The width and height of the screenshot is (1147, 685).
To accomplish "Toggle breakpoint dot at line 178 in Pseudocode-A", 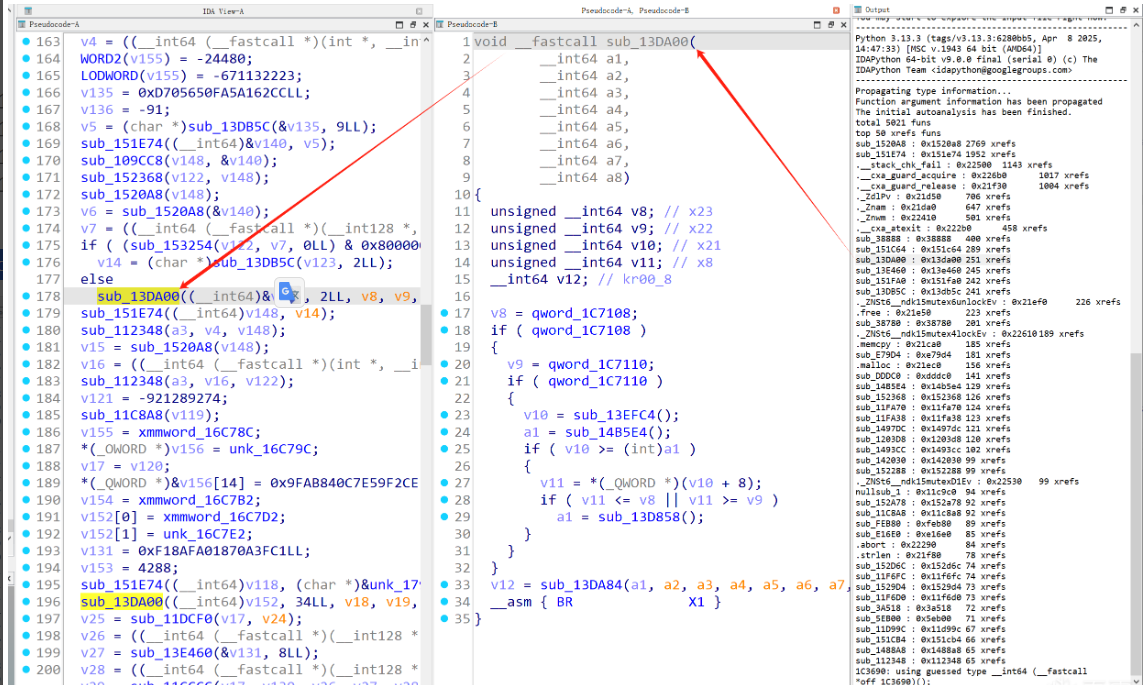I will [x=26, y=296].
